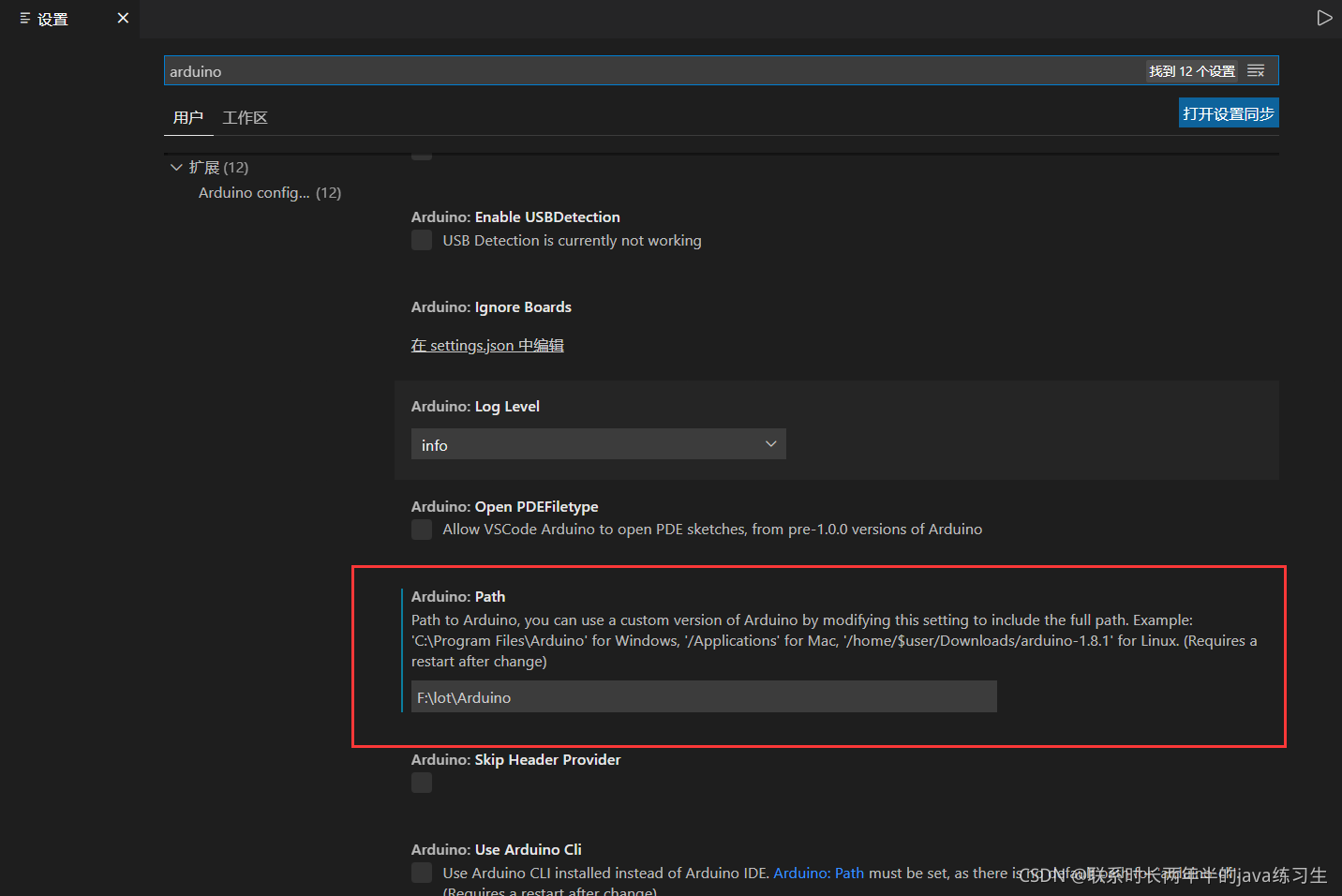Switch to the 用户 settings tab
The image size is (1342, 896).
pyautogui.click(x=188, y=117)
